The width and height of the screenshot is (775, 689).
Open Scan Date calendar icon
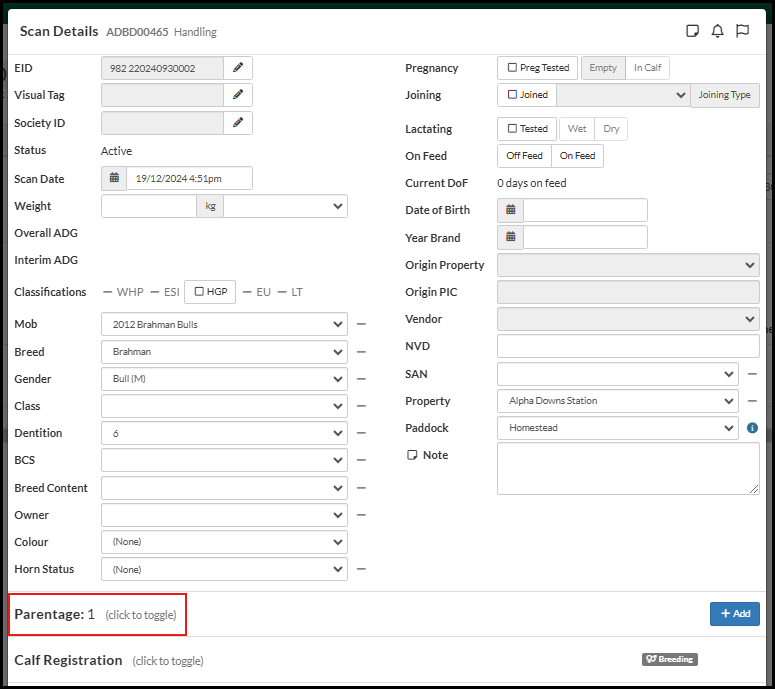pos(114,178)
